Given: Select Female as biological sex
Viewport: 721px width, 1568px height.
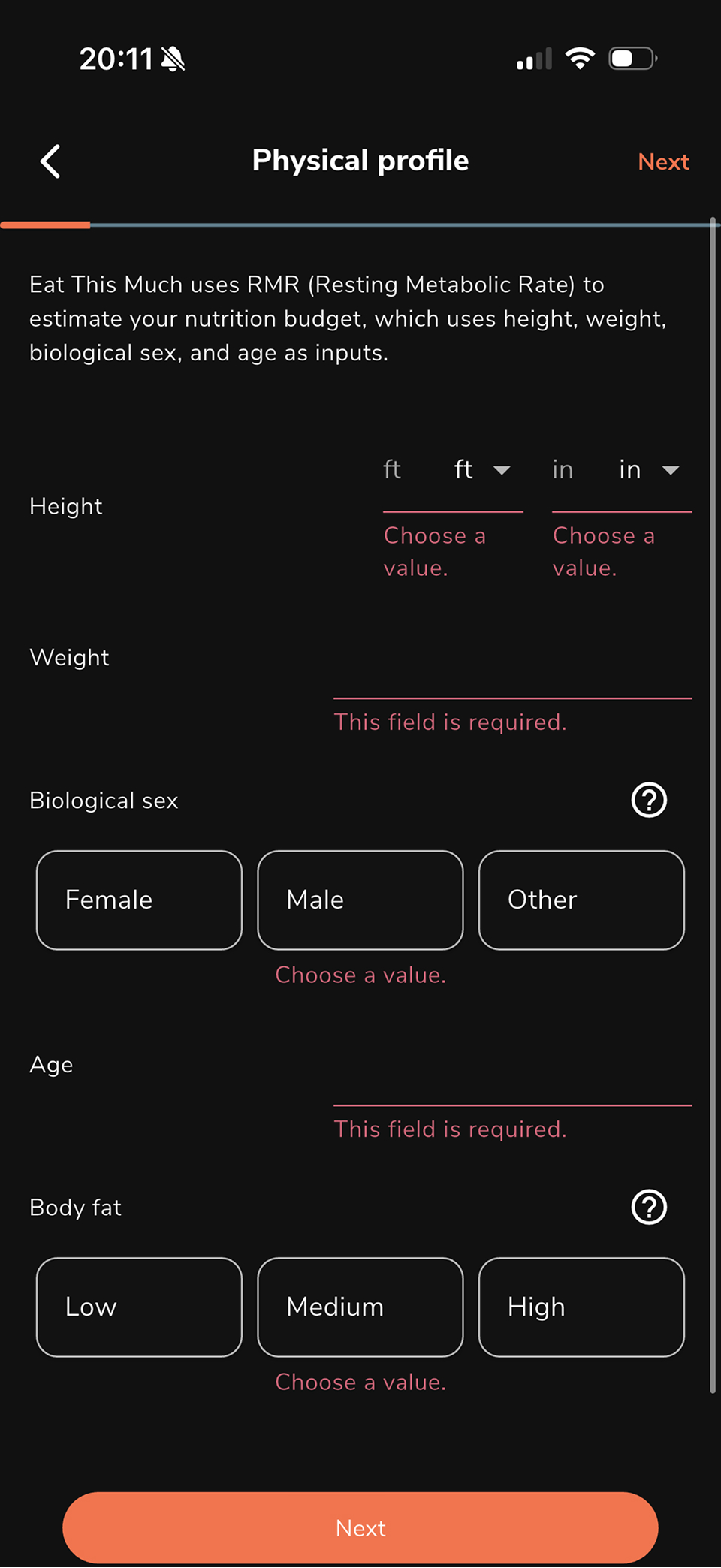Looking at the screenshot, I should (x=139, y=900).
